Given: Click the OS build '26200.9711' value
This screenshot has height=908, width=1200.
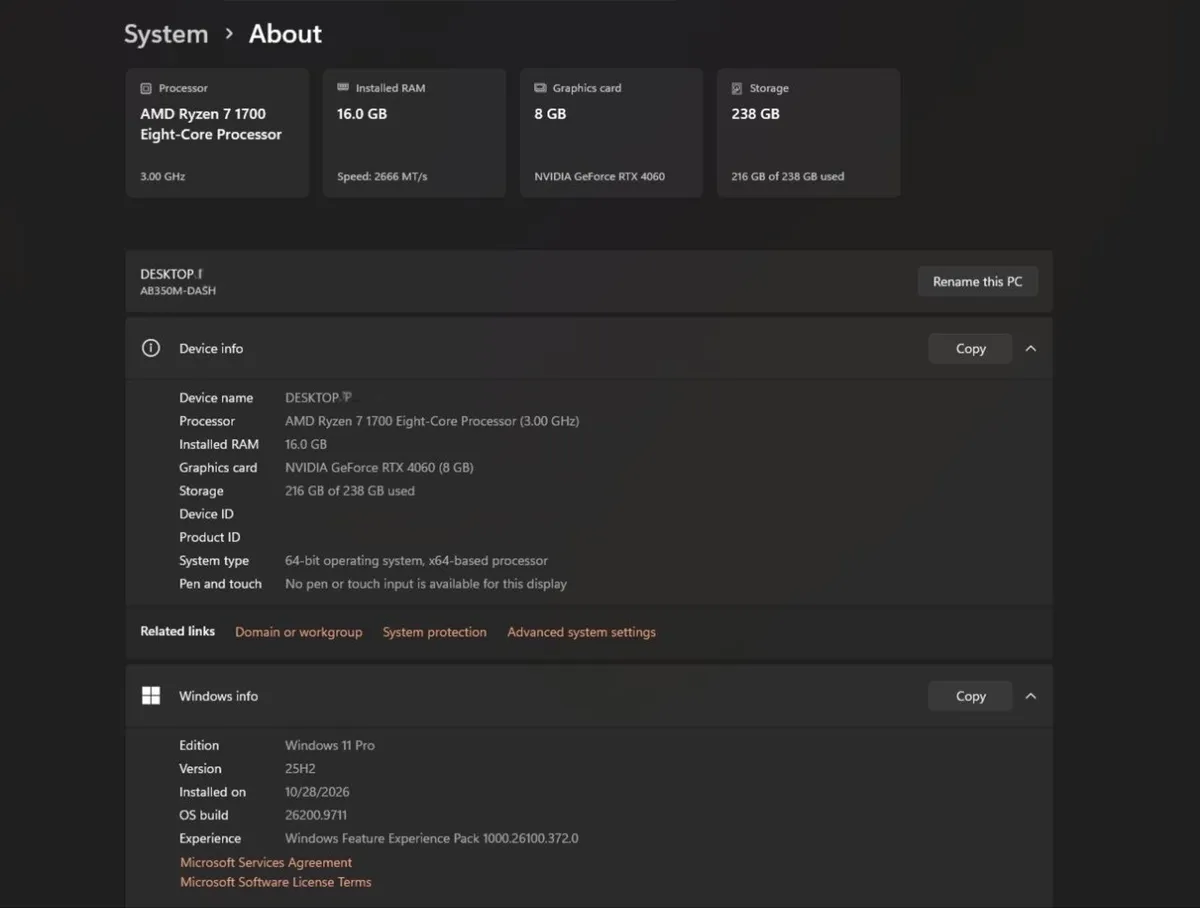Looking at the screenshot, I should (x=316, y=815).
